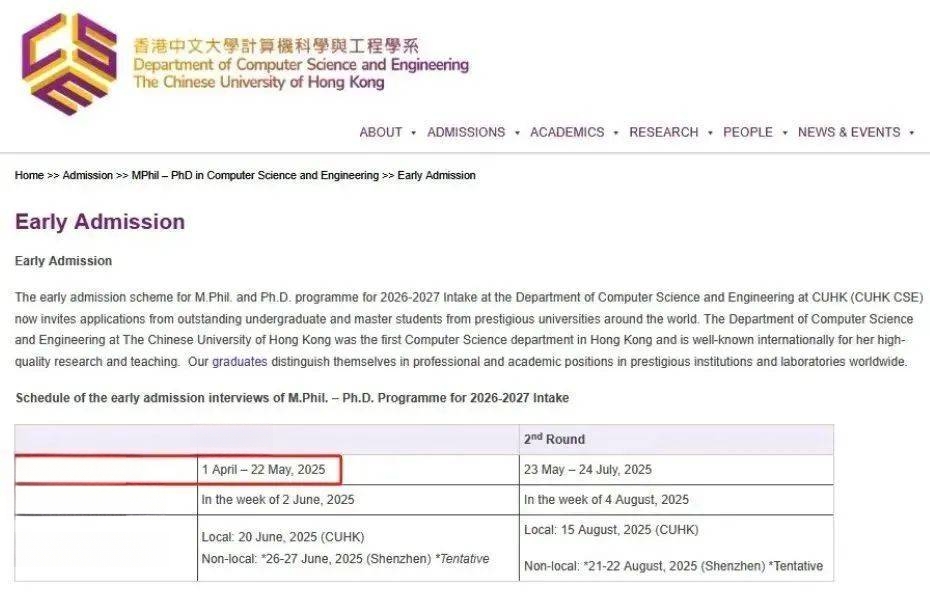Expand the dropdown arrow beside ACADEMICS

coord(616,133)
